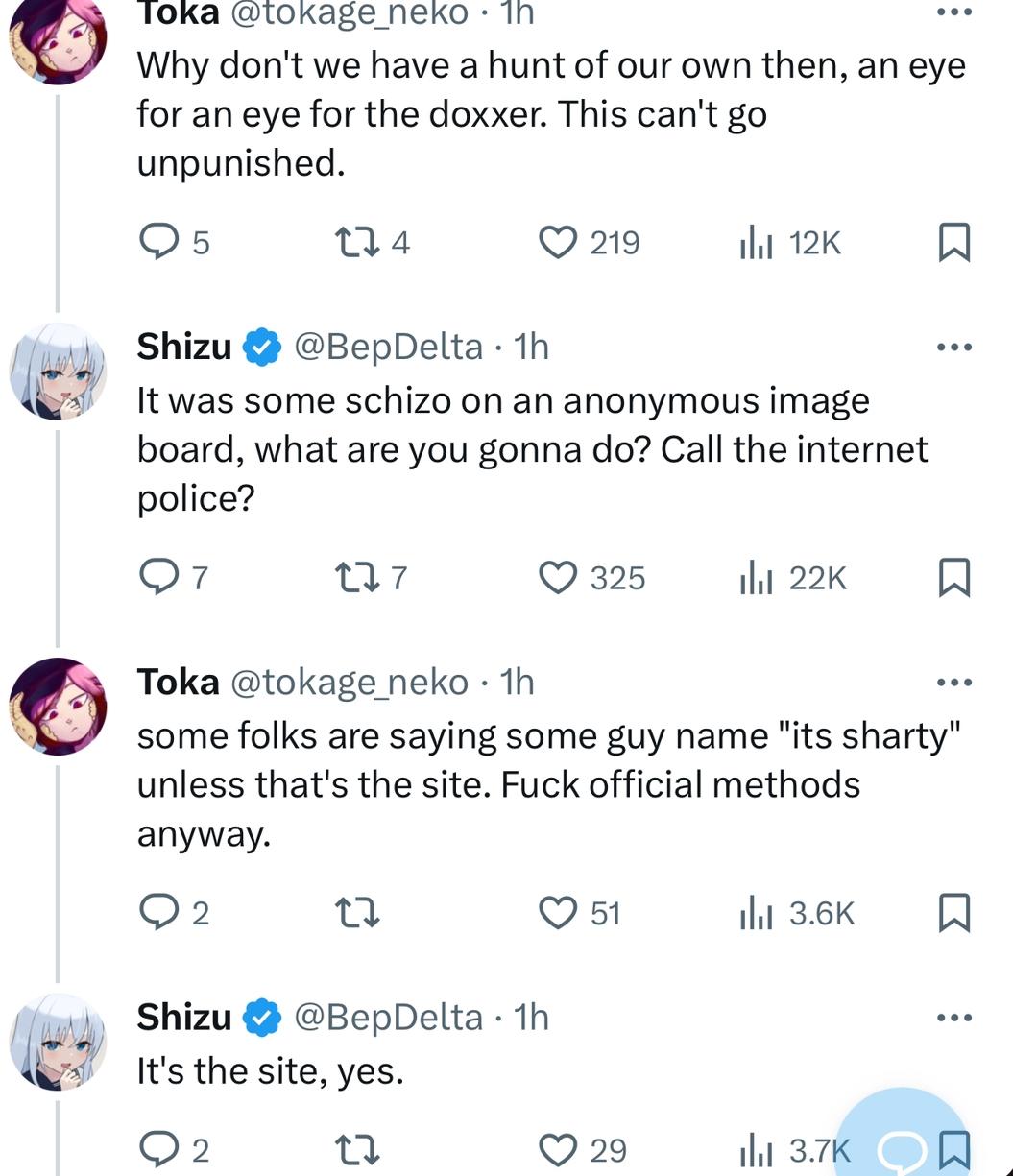Repost the tweet with 7 reposts
Viewport: 1013px width, 1176px height.
tap(358, 577)
